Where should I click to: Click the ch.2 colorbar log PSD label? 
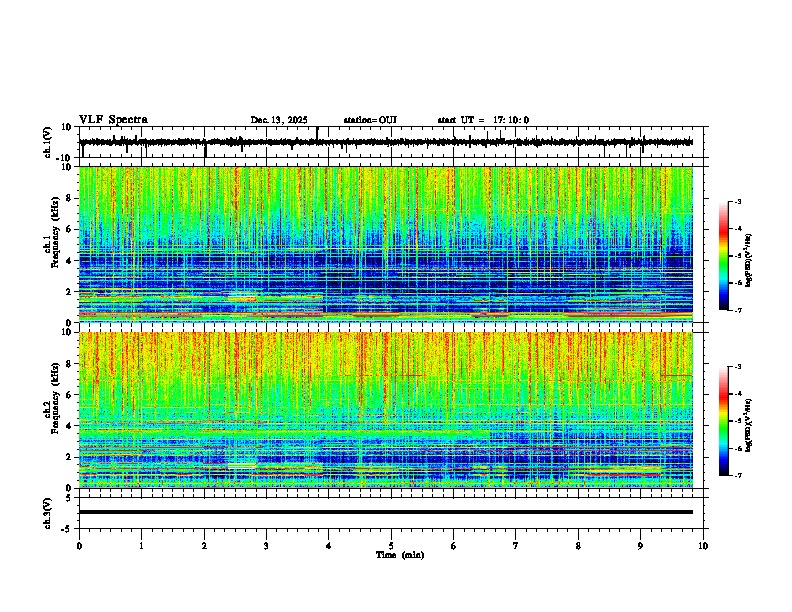(748, 424)
